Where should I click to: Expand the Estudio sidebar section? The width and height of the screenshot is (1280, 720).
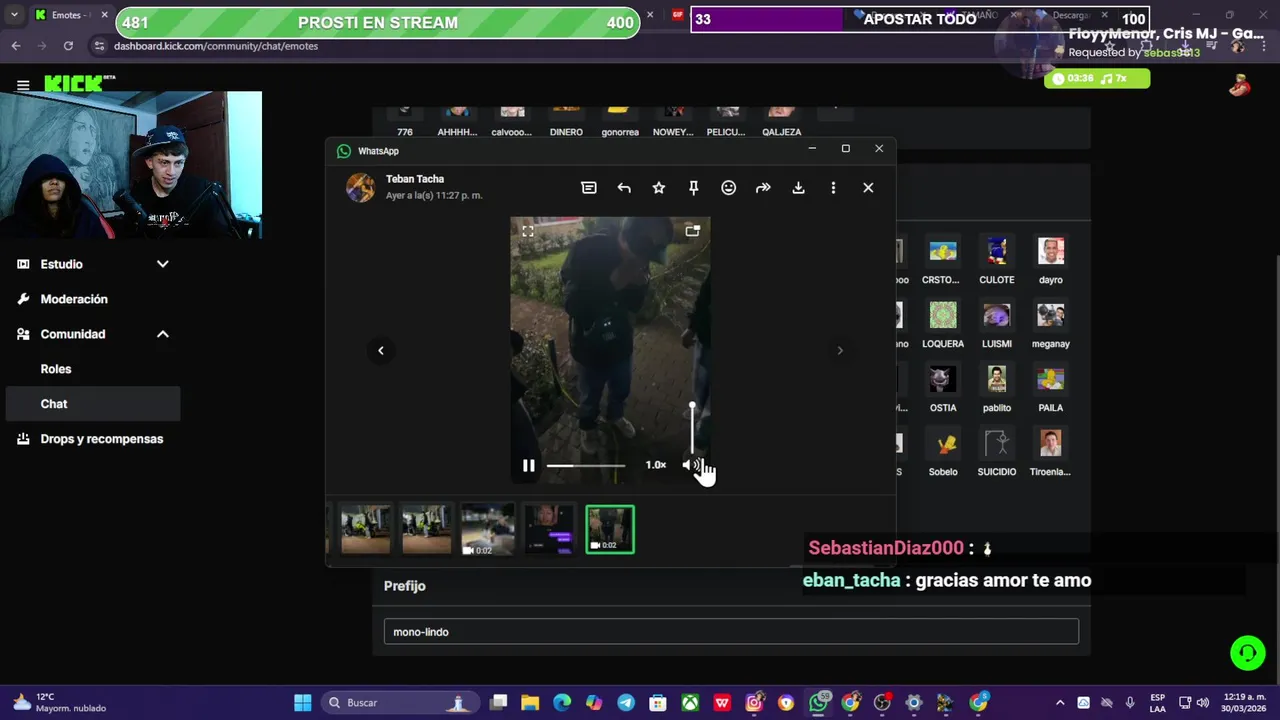tap(93, 264)
